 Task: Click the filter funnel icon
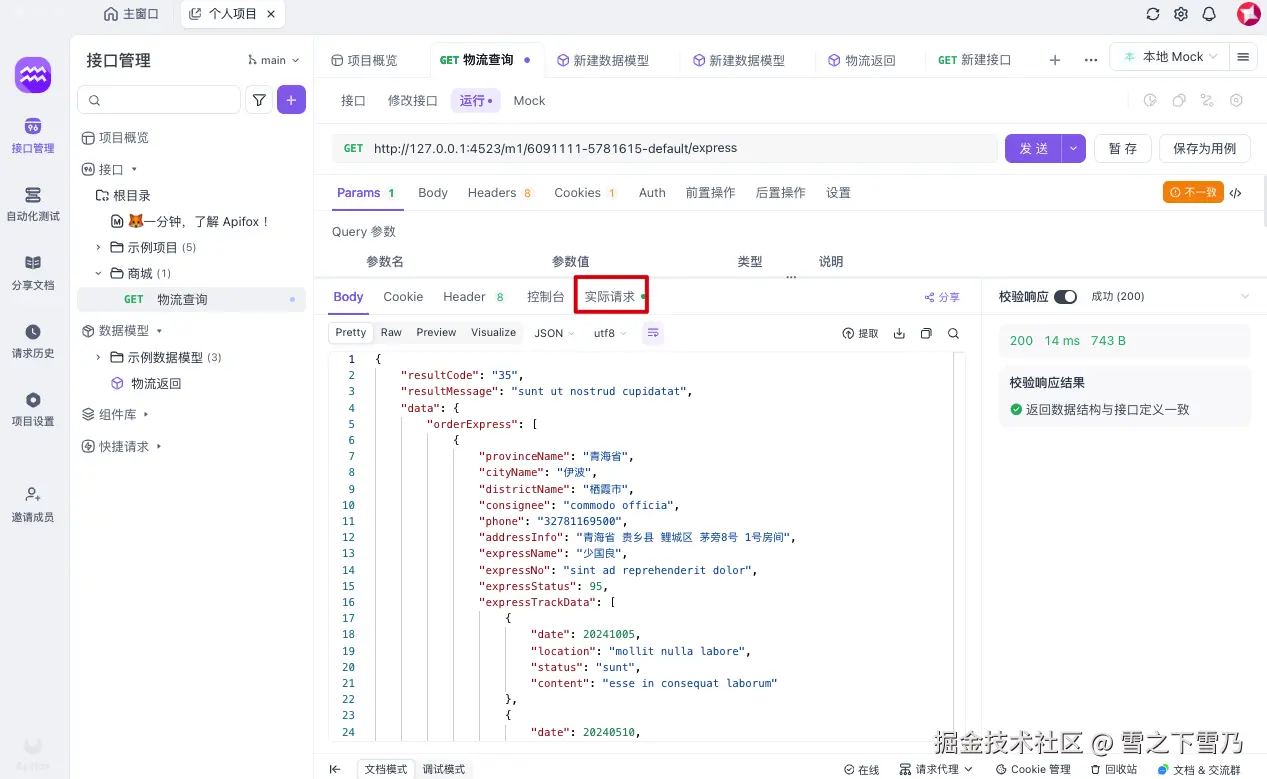click(x=259, y=100)
